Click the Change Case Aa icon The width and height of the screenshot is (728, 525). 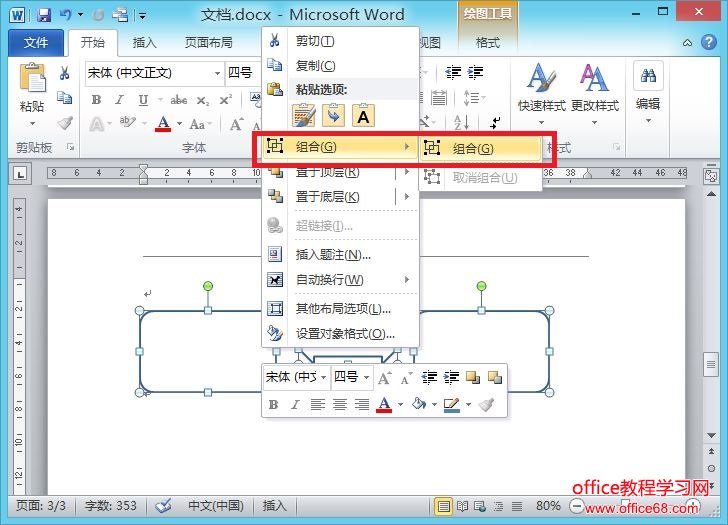[x=197, y=124]
